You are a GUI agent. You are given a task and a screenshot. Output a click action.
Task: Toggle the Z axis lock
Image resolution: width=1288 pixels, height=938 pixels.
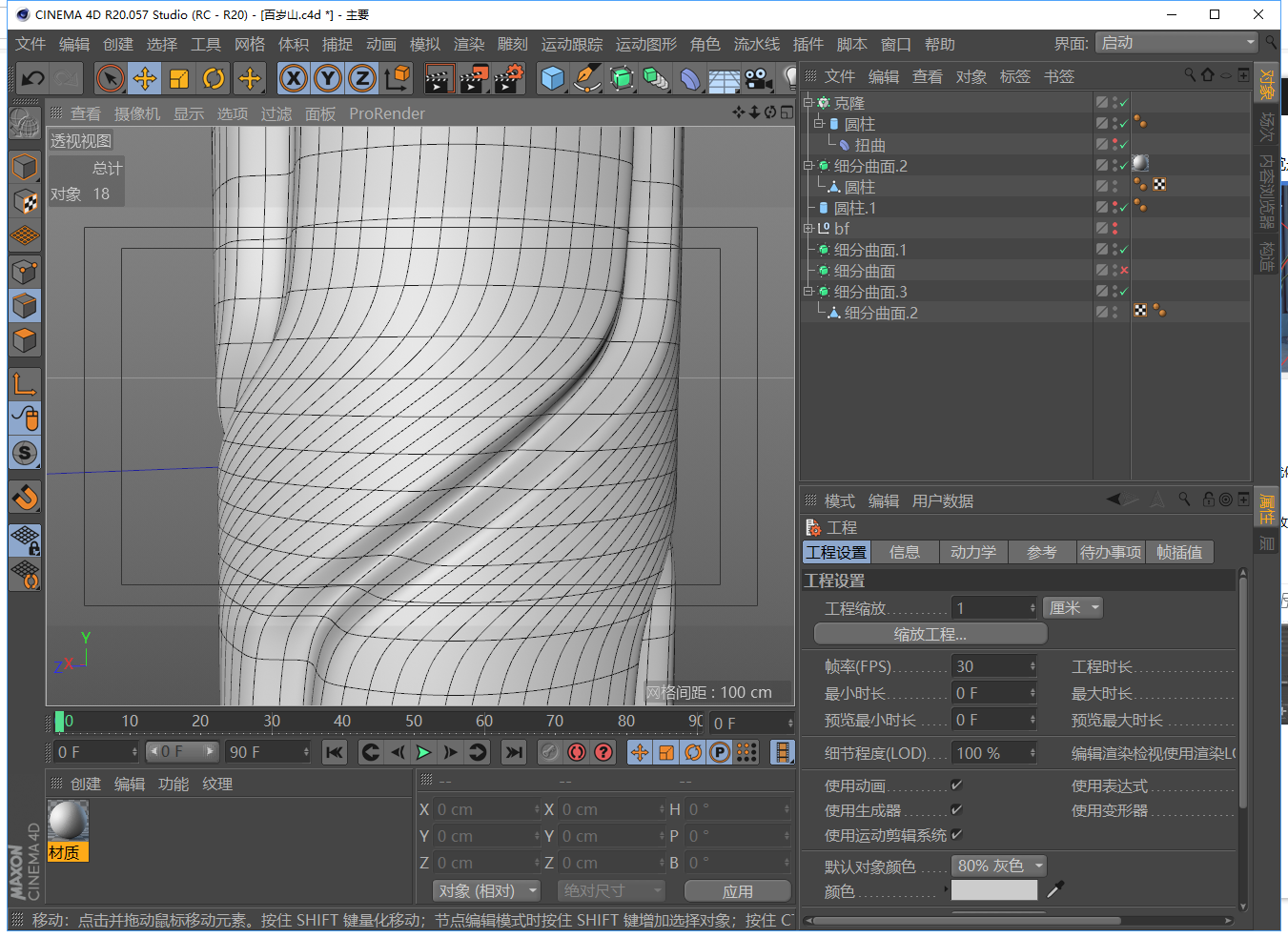coord(362,78)
